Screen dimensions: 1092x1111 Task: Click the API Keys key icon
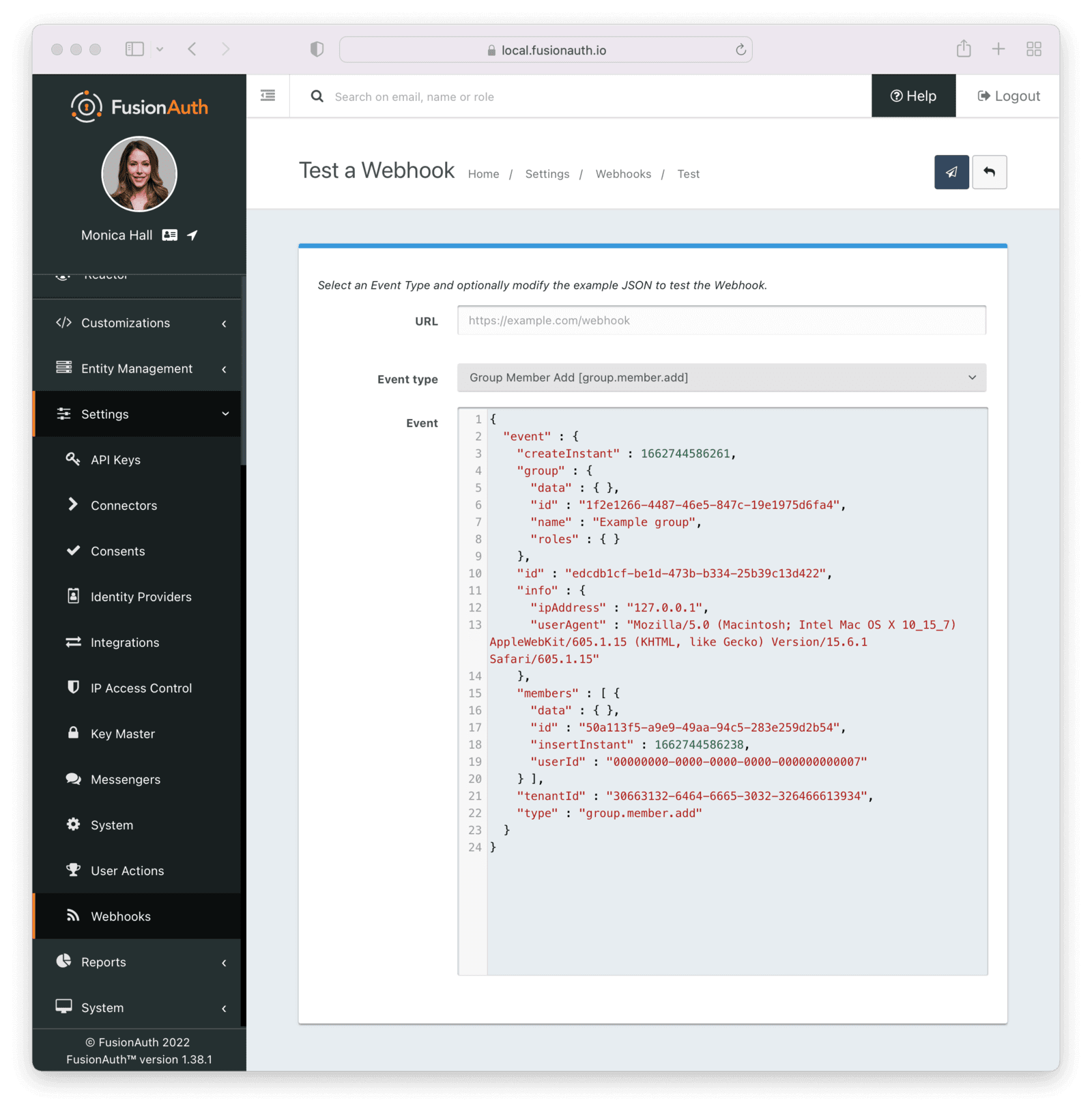[73, 459]
